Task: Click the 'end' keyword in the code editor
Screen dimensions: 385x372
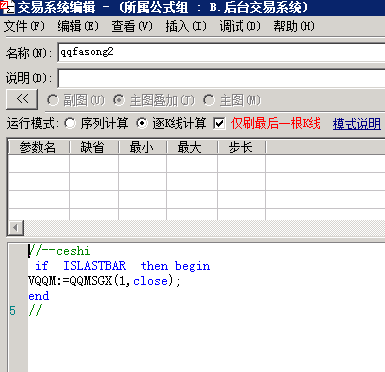Action: tap(39, 296)
